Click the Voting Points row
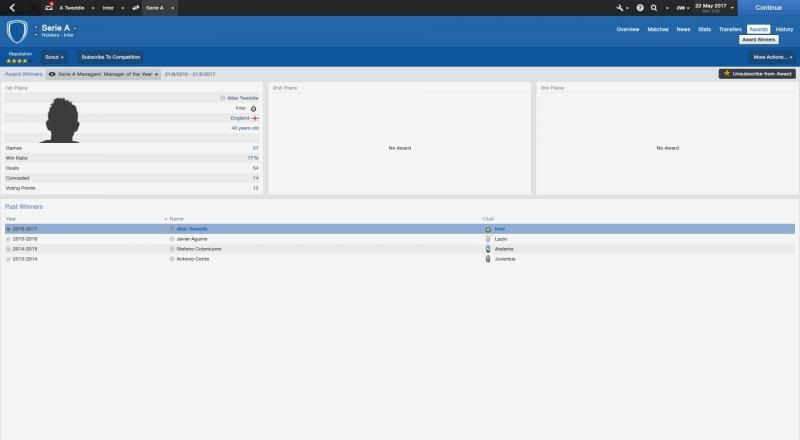 point(132,188)
